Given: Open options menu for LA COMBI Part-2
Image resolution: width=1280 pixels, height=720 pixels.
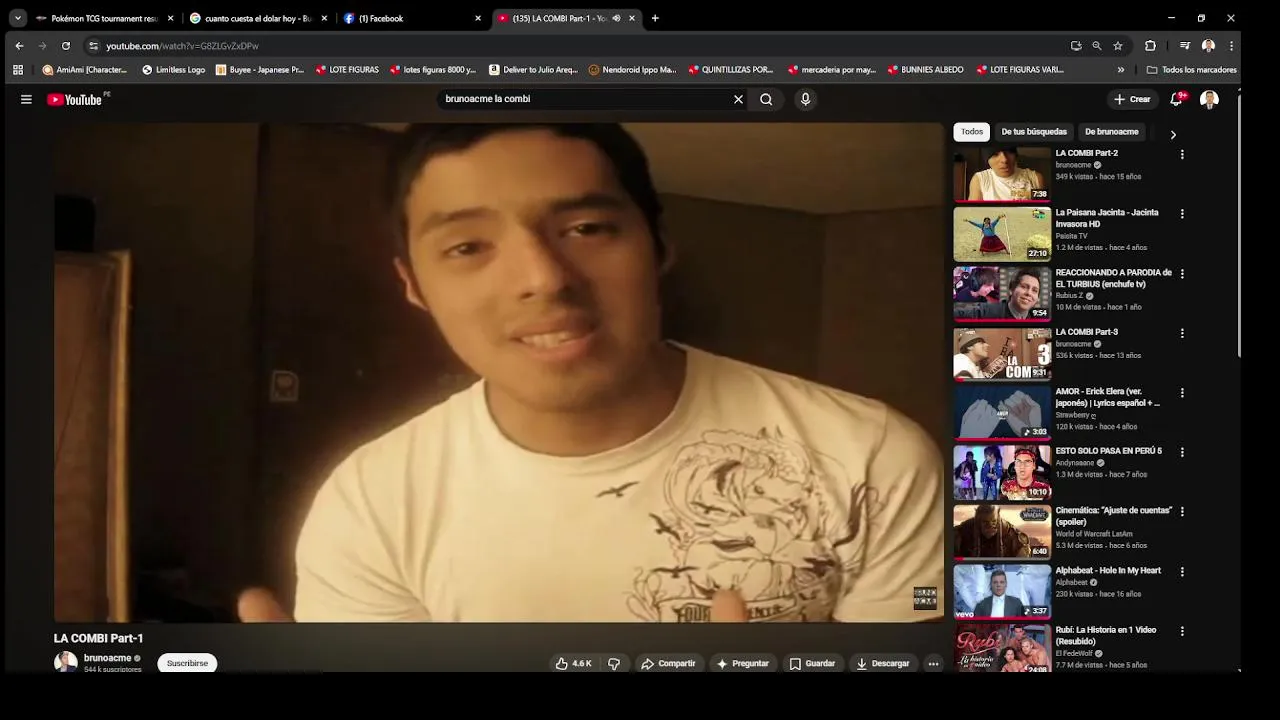Looking at the screenshot, I should [1182, 154].
